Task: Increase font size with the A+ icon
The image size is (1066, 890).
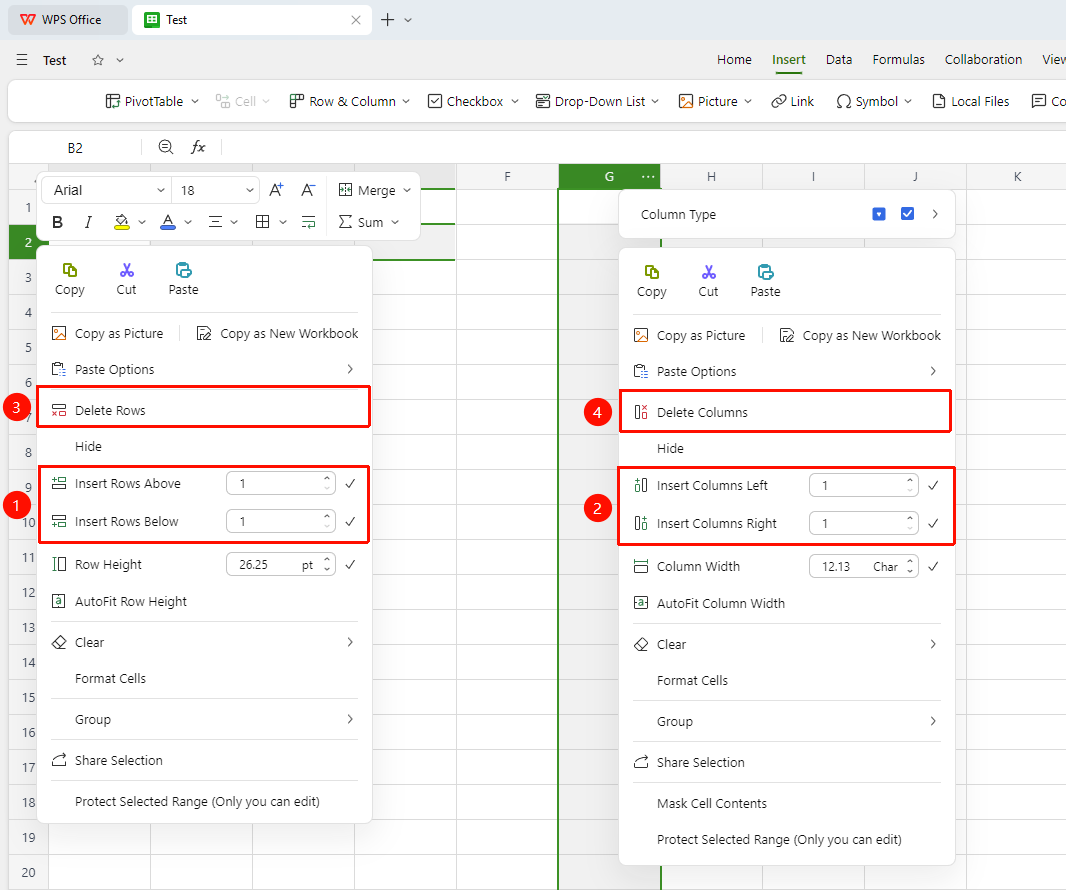Action: [276, 190]
